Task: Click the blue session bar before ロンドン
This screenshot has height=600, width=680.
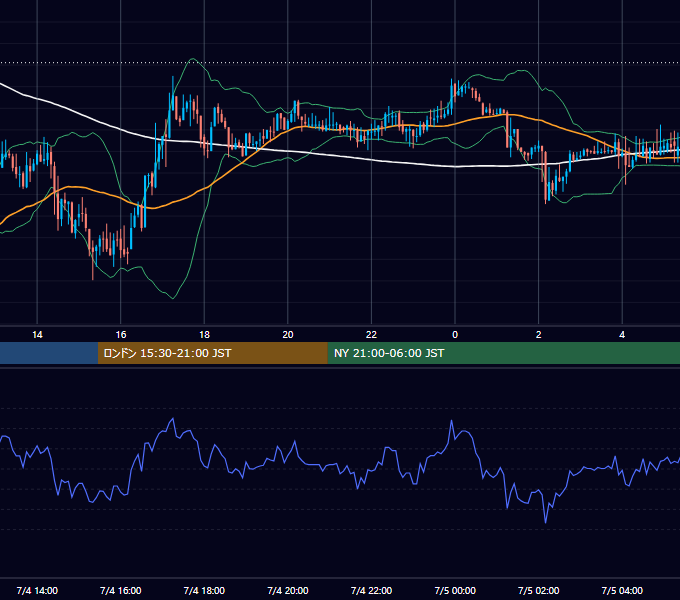Action: [x=49, y=353]
